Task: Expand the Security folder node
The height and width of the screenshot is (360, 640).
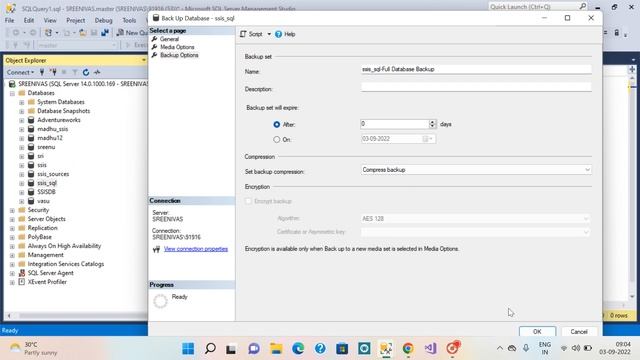Action: 13,211
